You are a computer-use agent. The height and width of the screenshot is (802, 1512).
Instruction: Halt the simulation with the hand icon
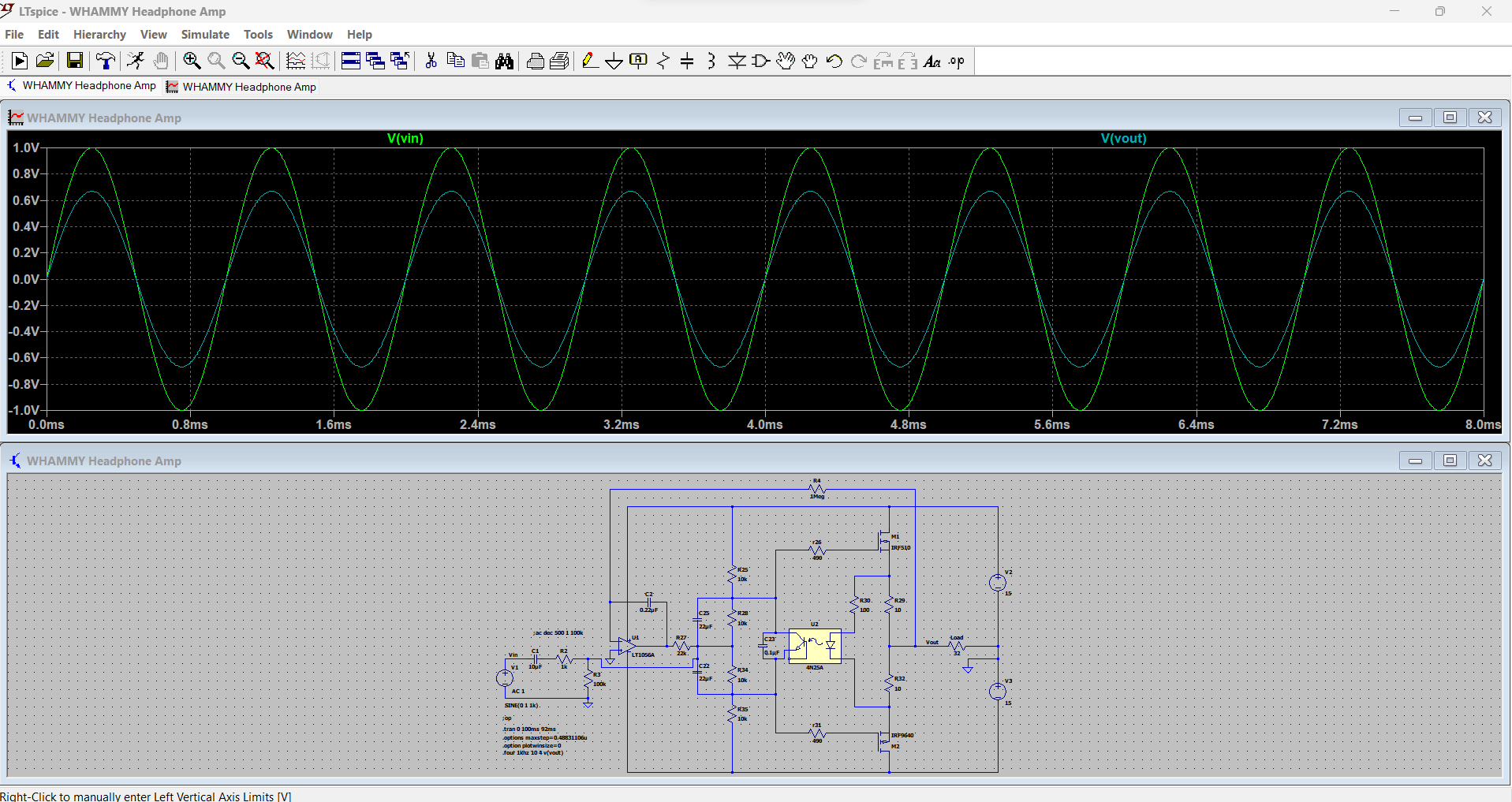click(x=160, y=61)
